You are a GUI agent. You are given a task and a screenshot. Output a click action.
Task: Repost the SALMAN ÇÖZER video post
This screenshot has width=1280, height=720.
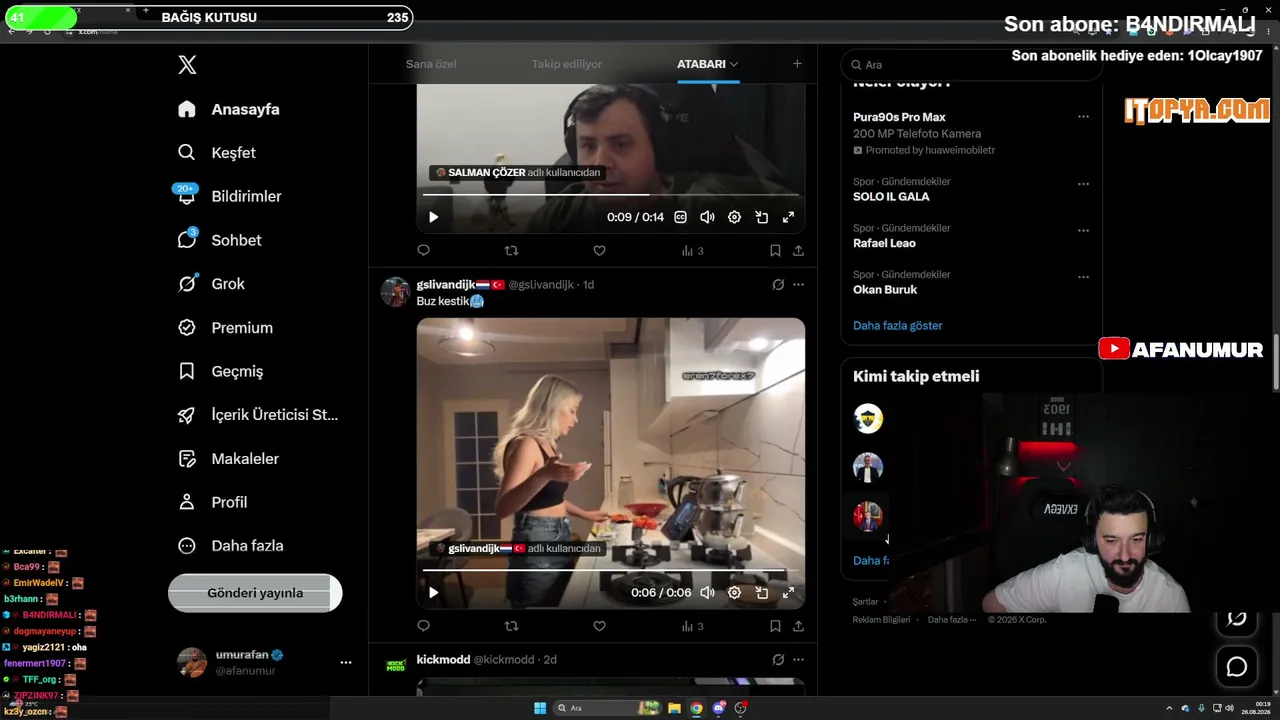point(511,251)
